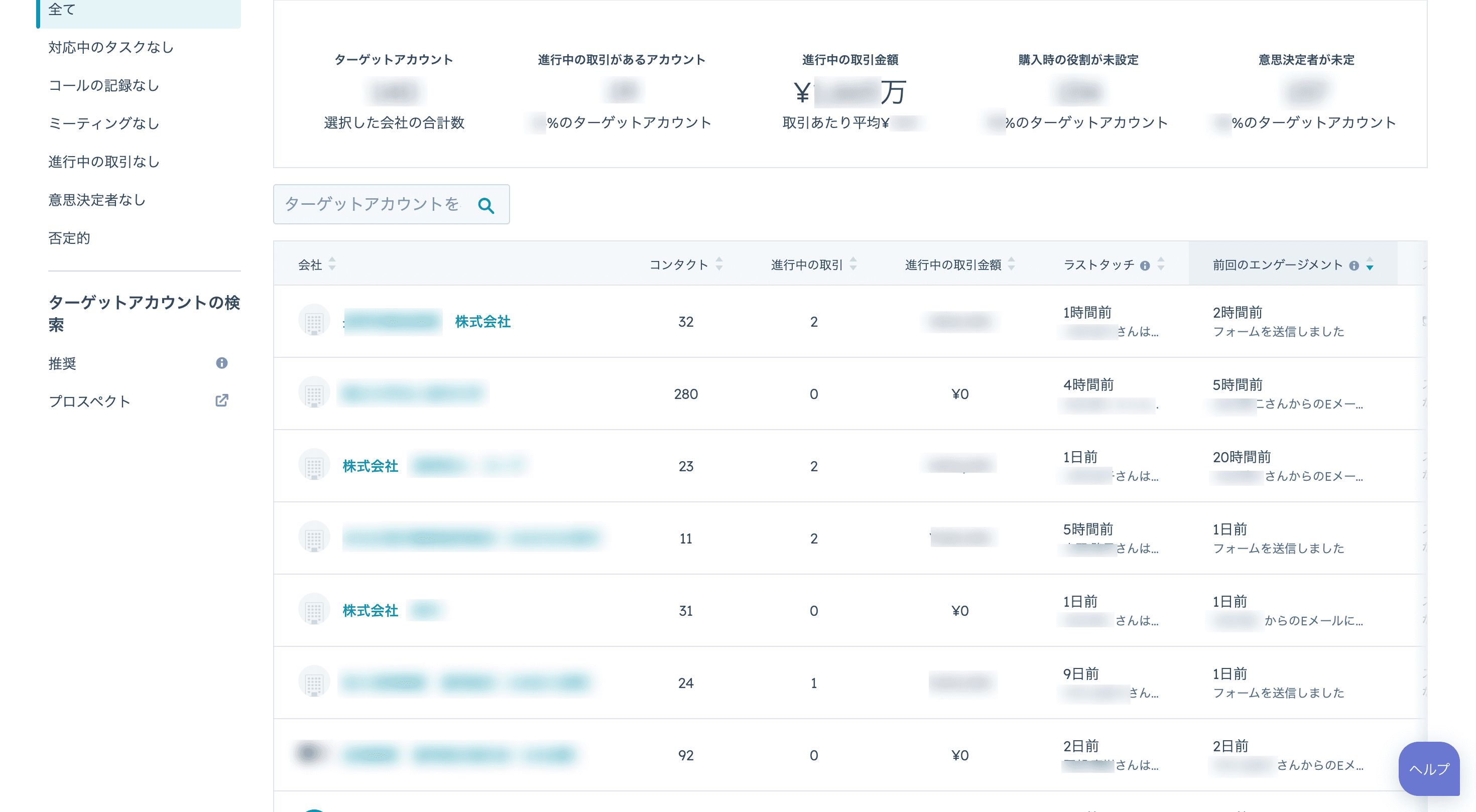Open company link in 280-contacts row
Viewport: 1476px width, 812px height.
pos(413,393)
